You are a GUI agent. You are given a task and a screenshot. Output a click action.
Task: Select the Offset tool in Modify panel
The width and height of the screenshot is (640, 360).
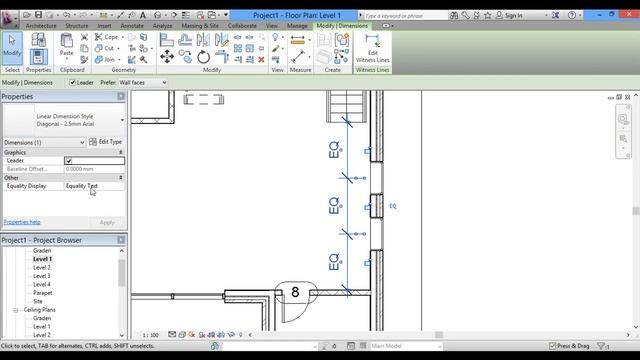click(x=185, y=40)
